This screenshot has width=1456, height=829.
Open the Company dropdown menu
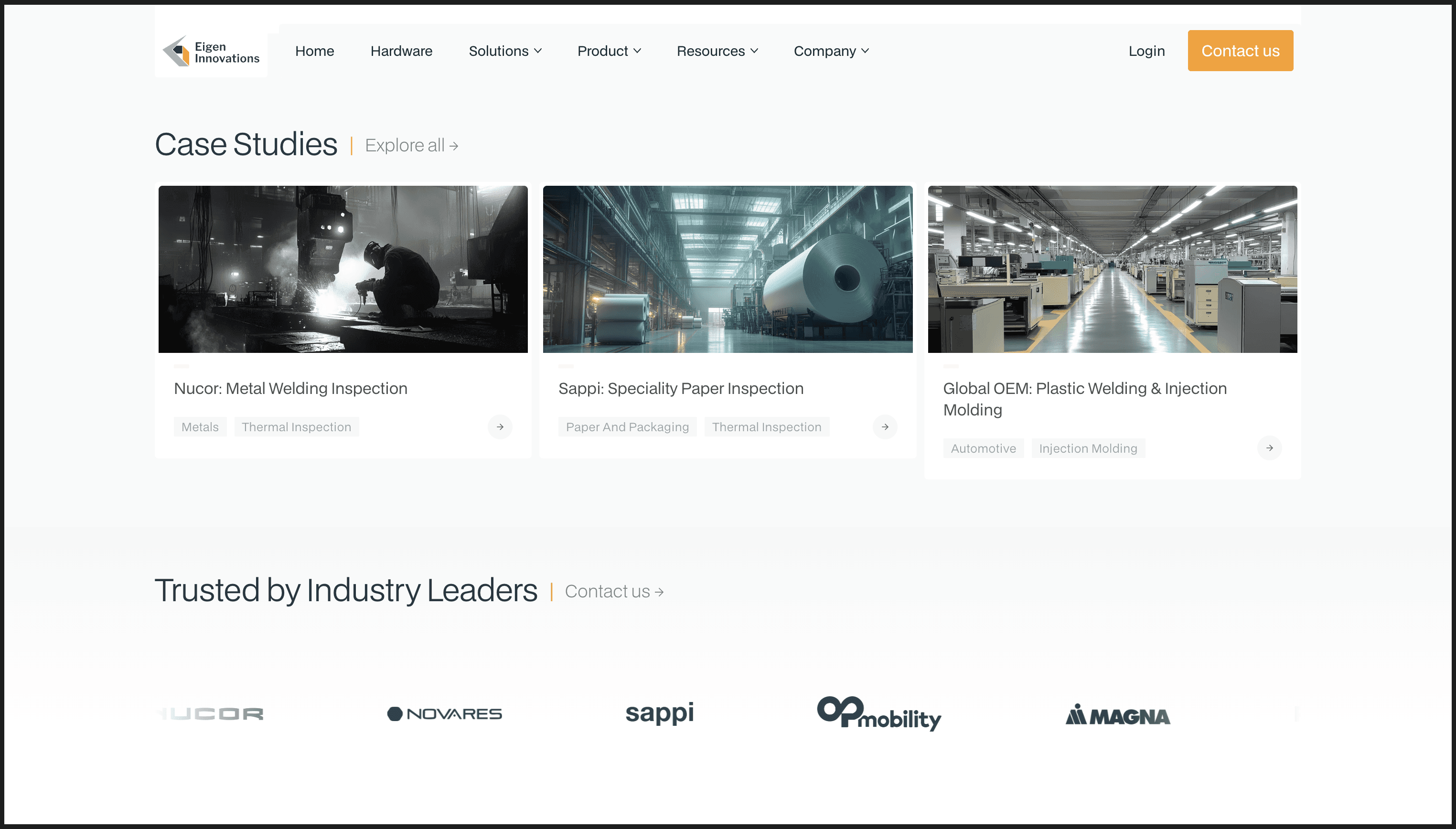point(831,51)
